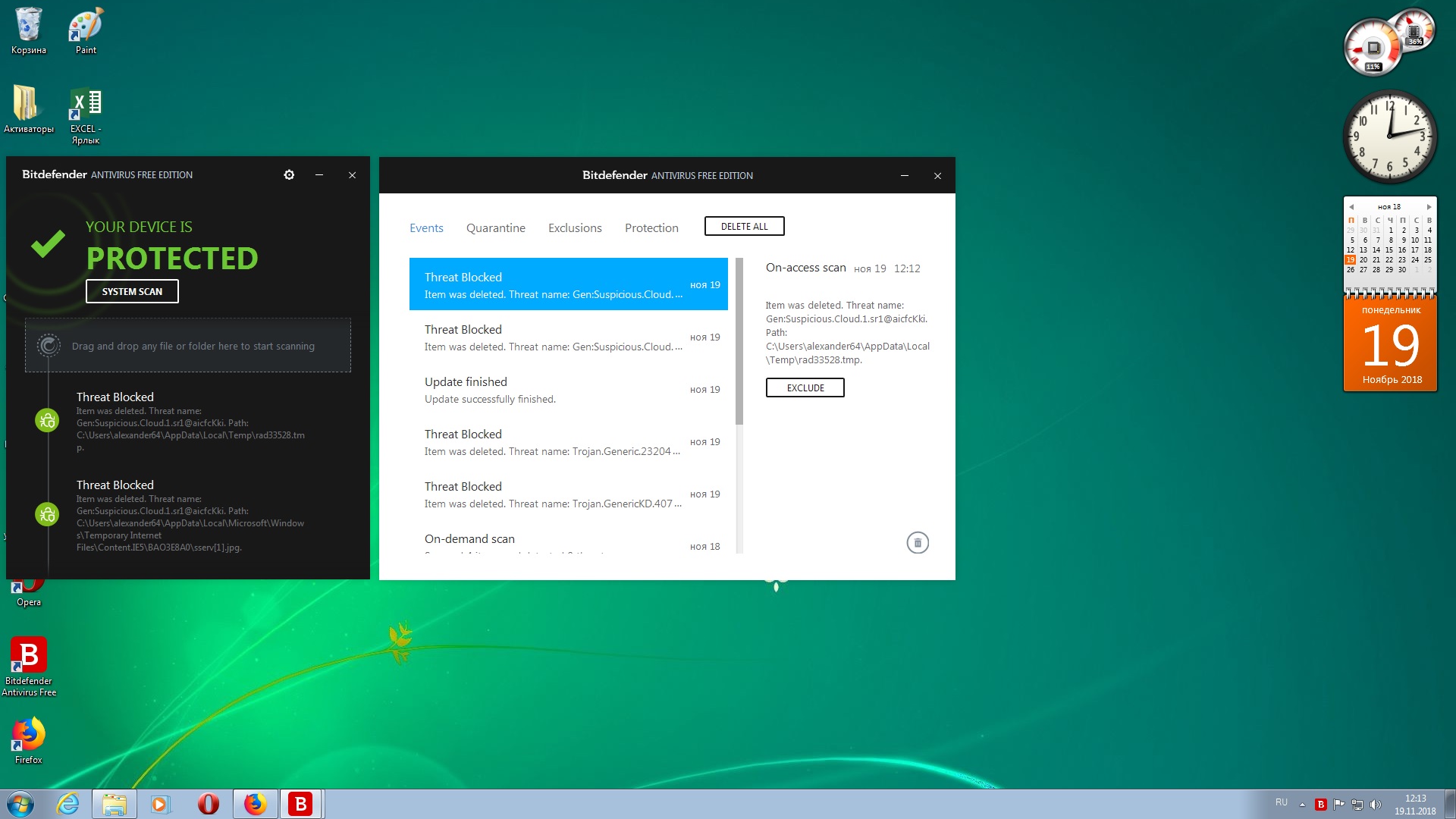Image resolution: width=1456 pixels, height=819 pixels.
Task: Click the scan target drop zone icon
Action: tap(49, 346)
